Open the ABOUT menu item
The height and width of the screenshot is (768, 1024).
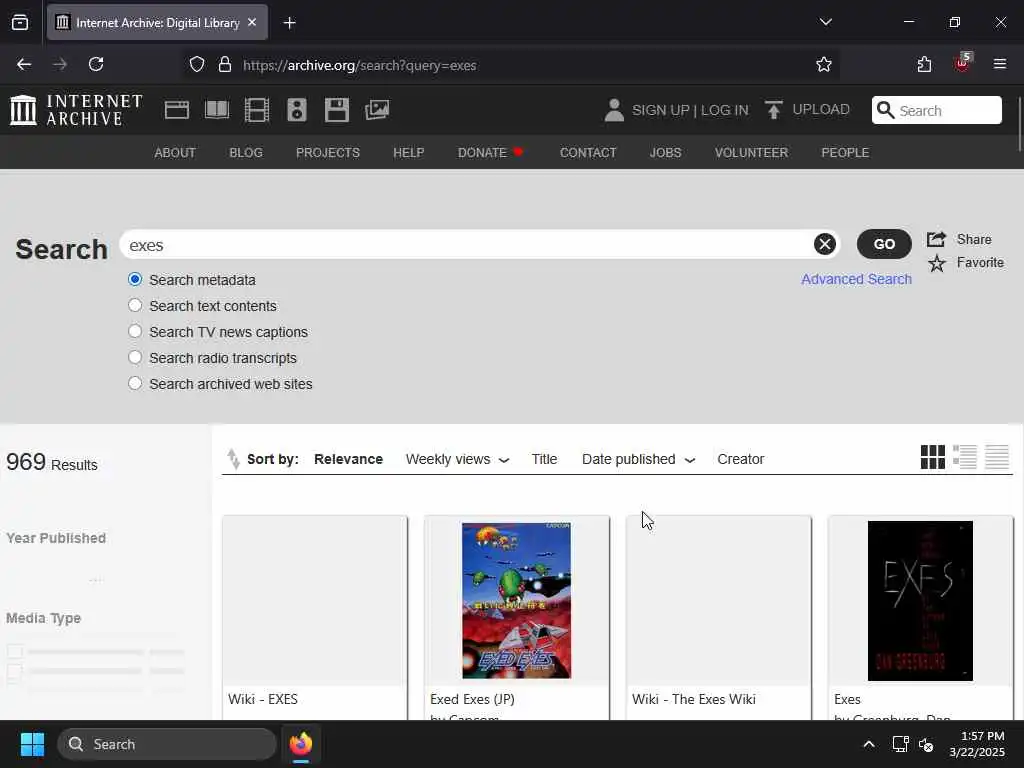pyautogui.click(x=175, y=153)
